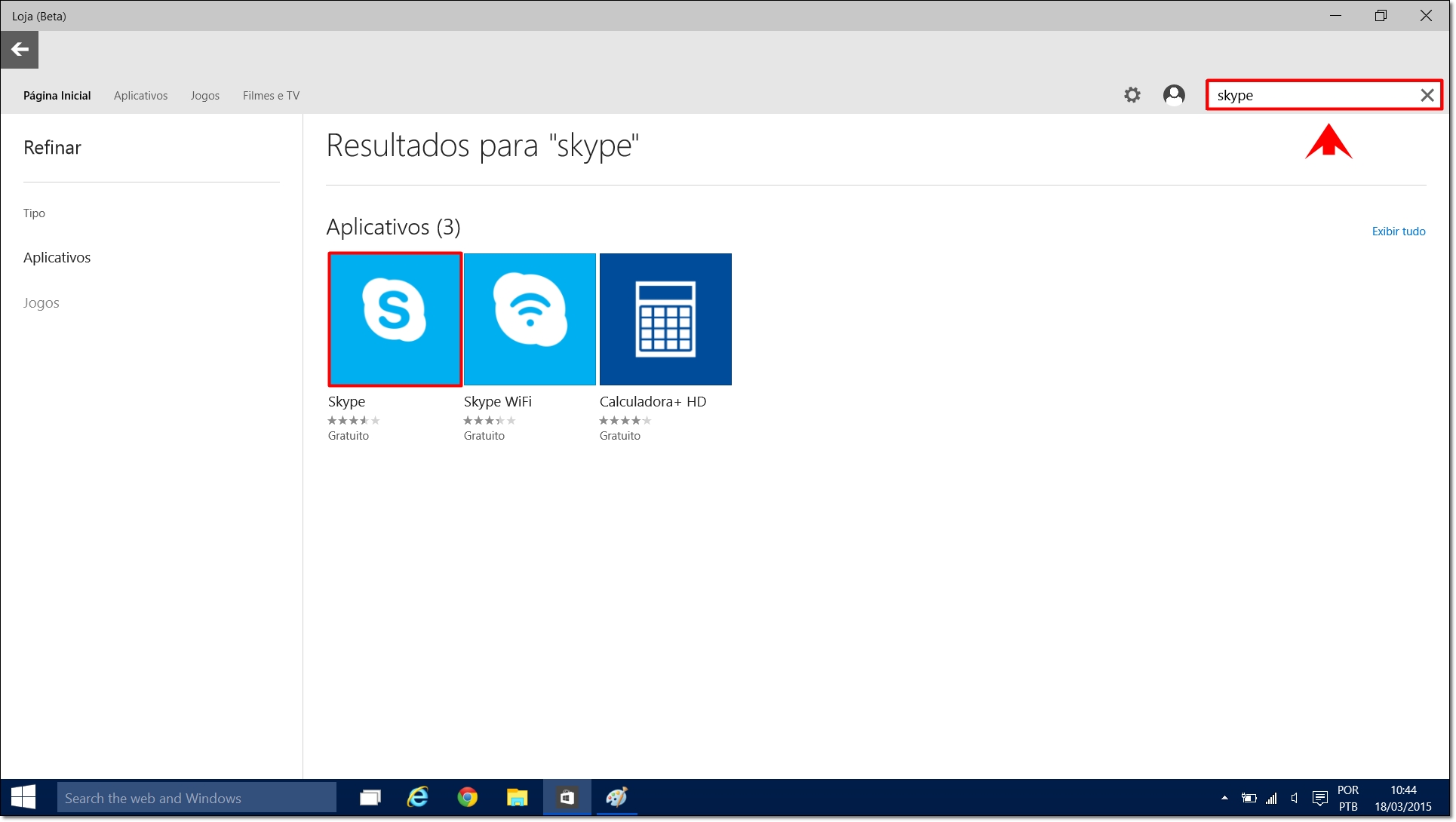
Task: Click the Store taskbar icon
Action: coord(567,797)
